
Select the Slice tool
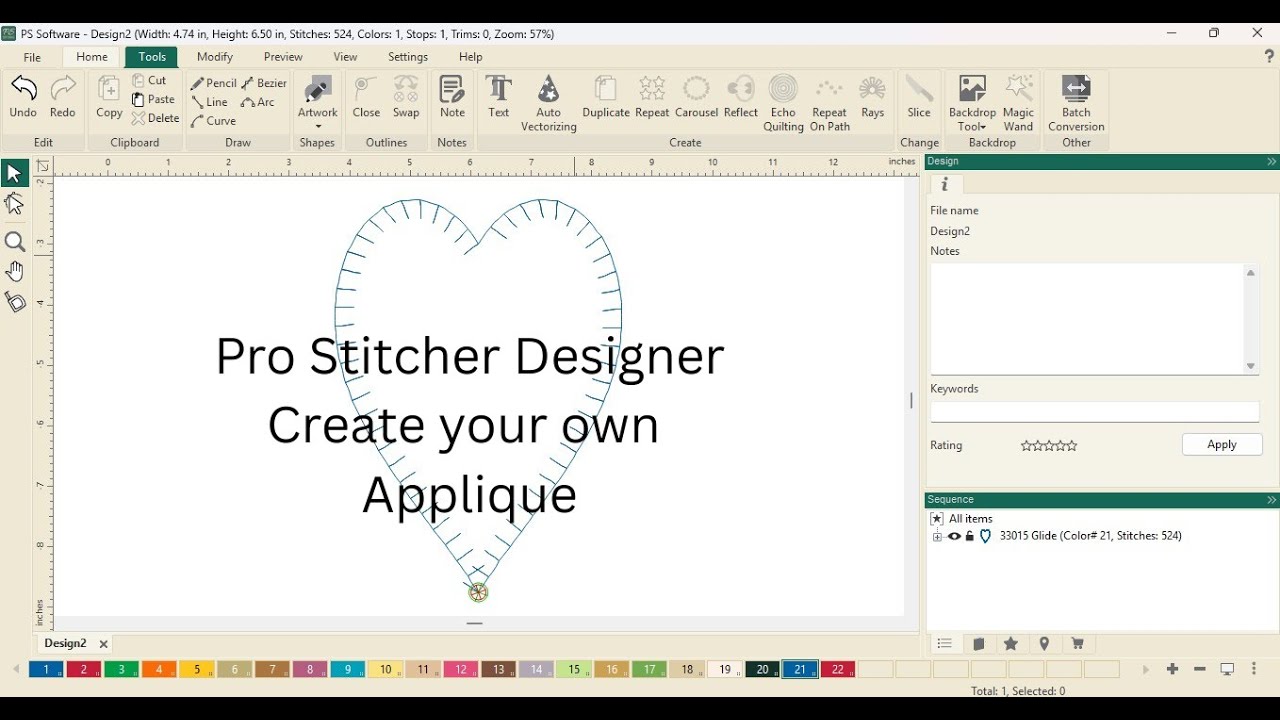pos(919,97)
